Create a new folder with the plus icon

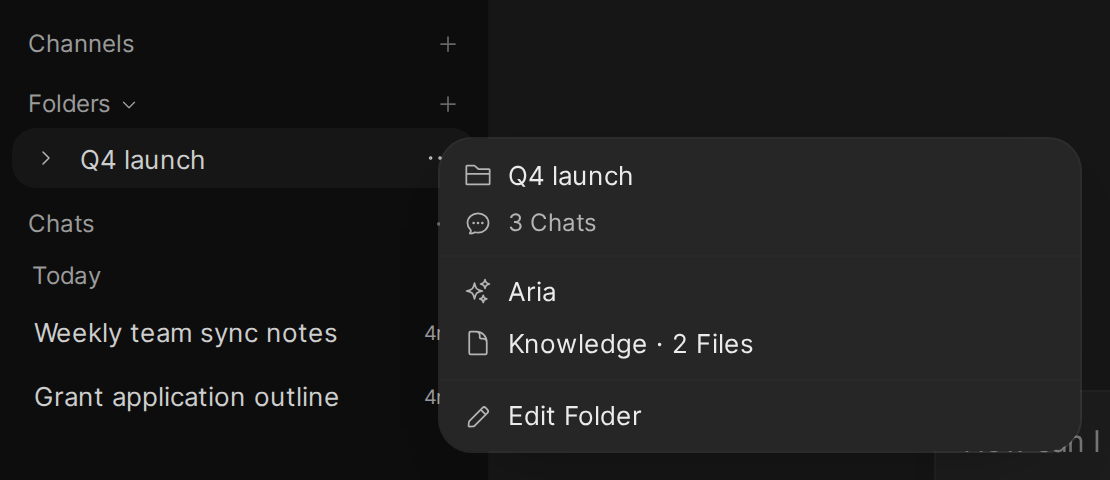coord(447,105)
